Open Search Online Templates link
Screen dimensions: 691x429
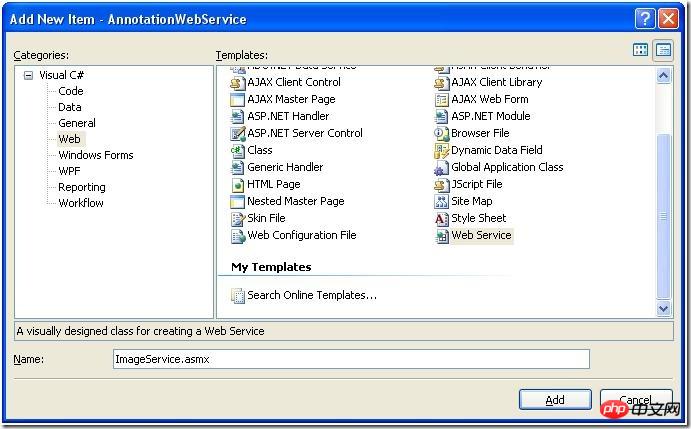coord(312,295)
